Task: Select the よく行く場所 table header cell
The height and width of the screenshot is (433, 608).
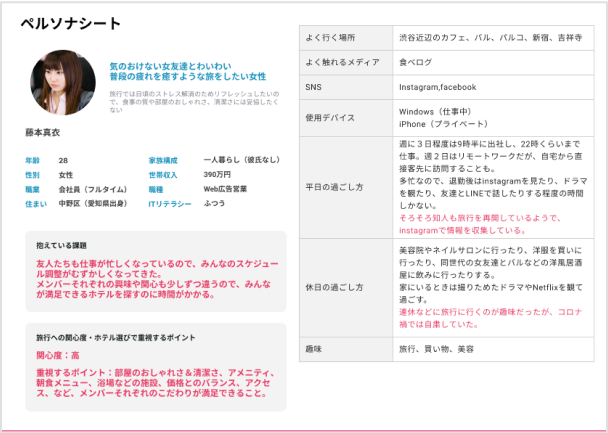Action: 331,38
